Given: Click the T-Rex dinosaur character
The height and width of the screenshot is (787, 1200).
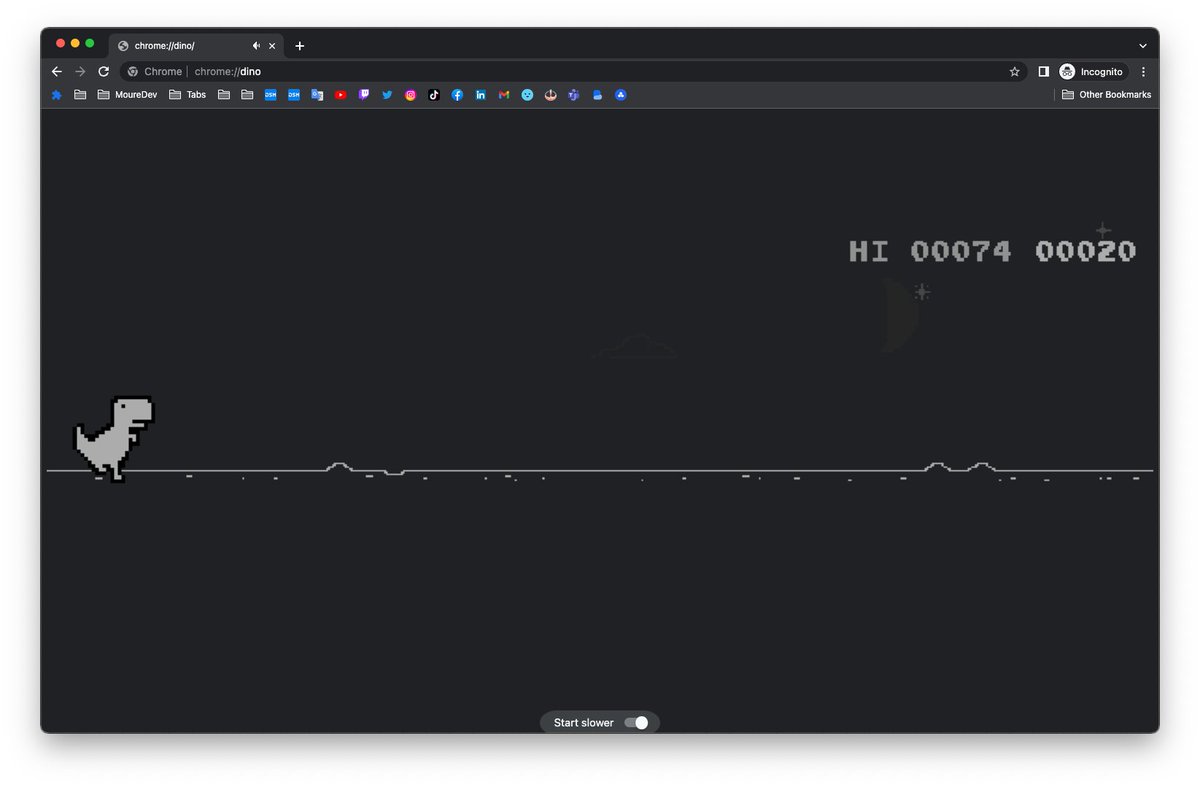Looking at the screenshot, I should coord(114,439).
